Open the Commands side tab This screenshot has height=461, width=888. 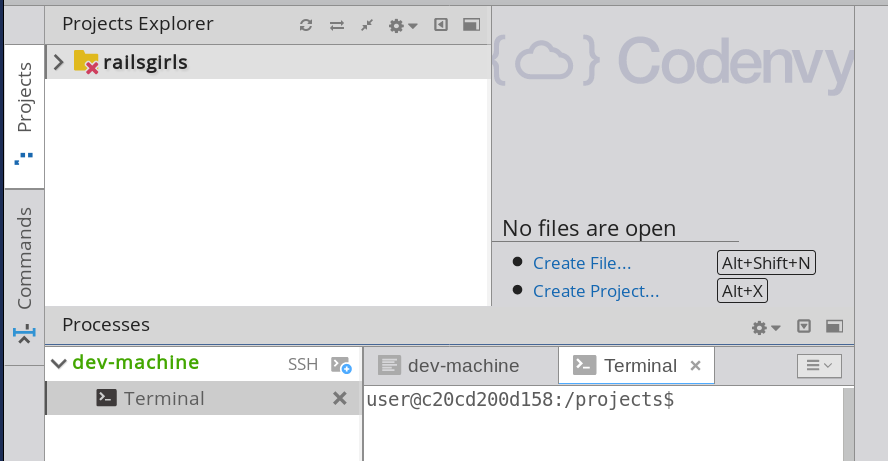tap(24, 276)
